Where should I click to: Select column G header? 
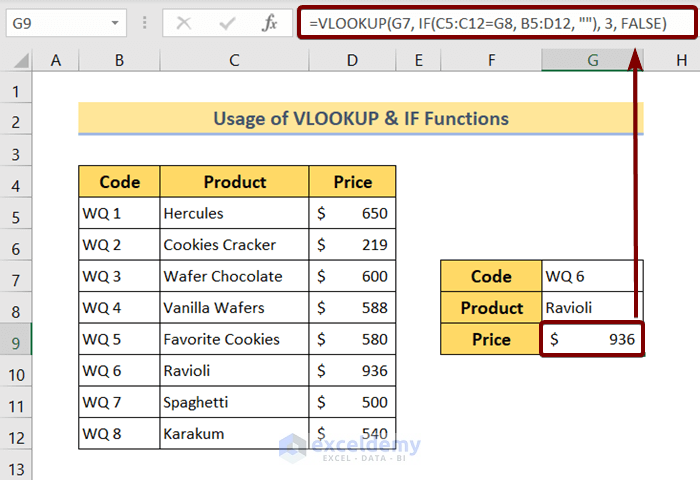[592, 60]
